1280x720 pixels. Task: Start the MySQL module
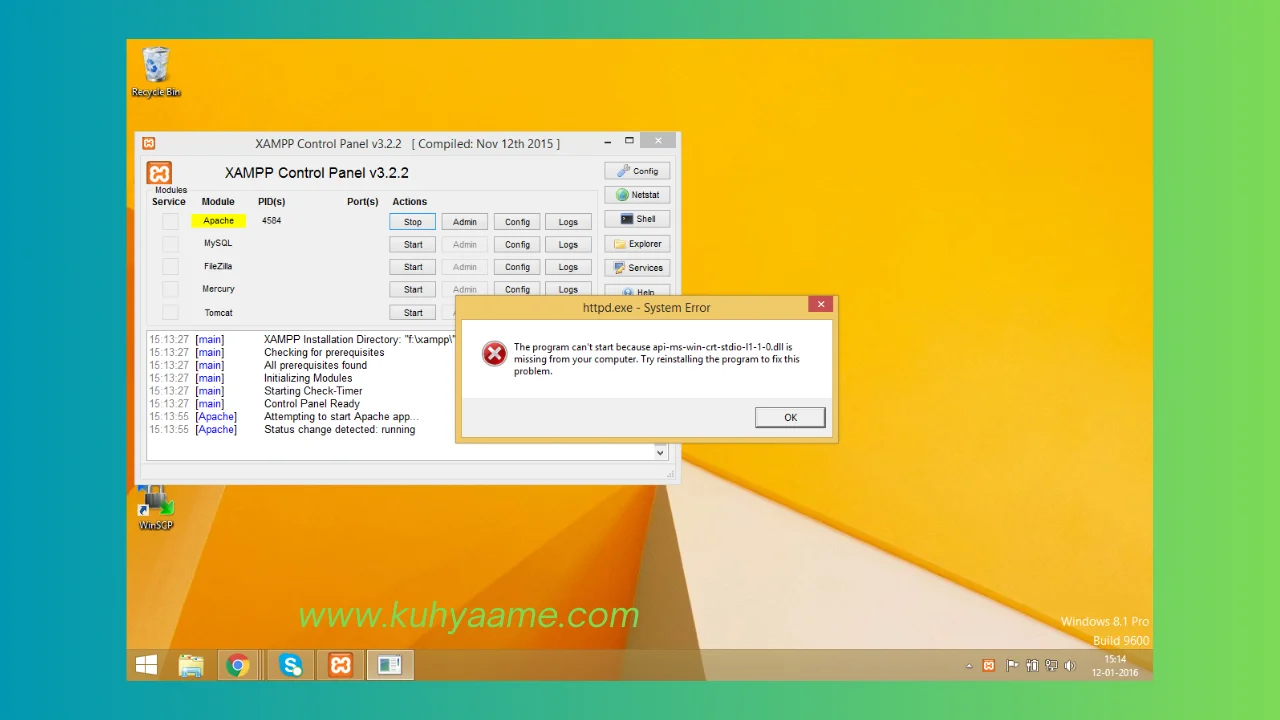tap(413, 244)
